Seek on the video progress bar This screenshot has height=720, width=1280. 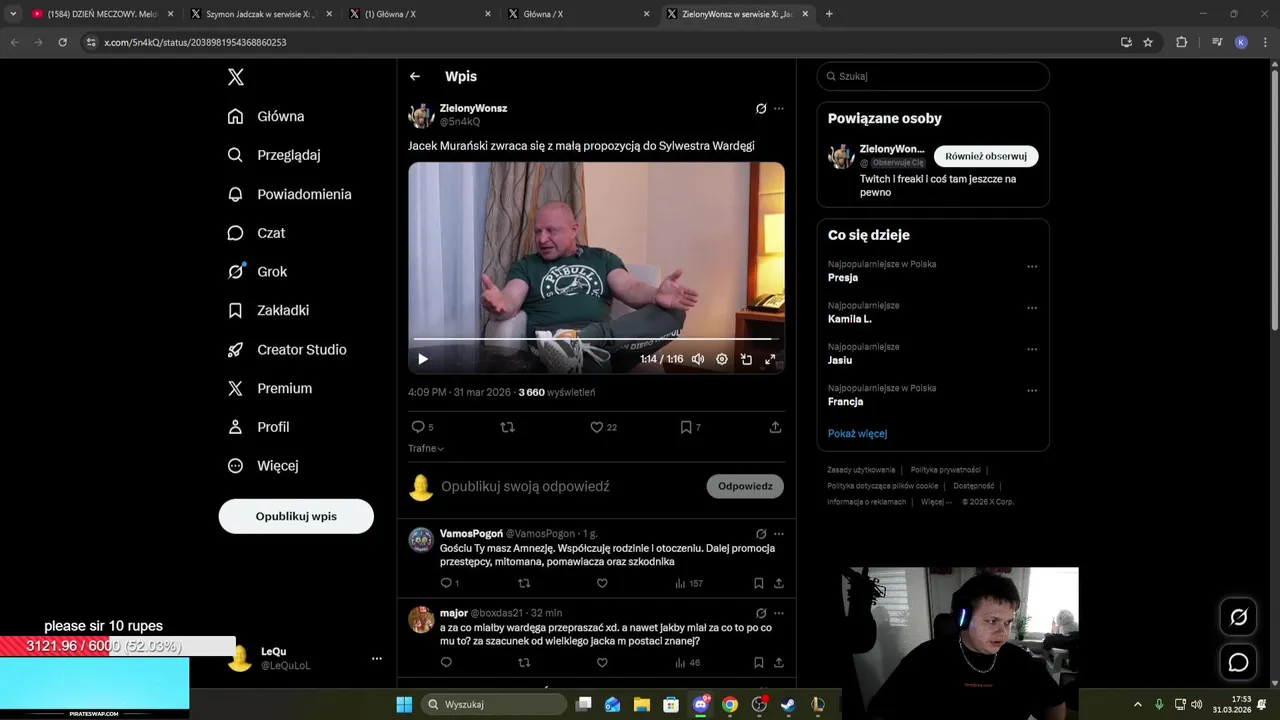596,339
